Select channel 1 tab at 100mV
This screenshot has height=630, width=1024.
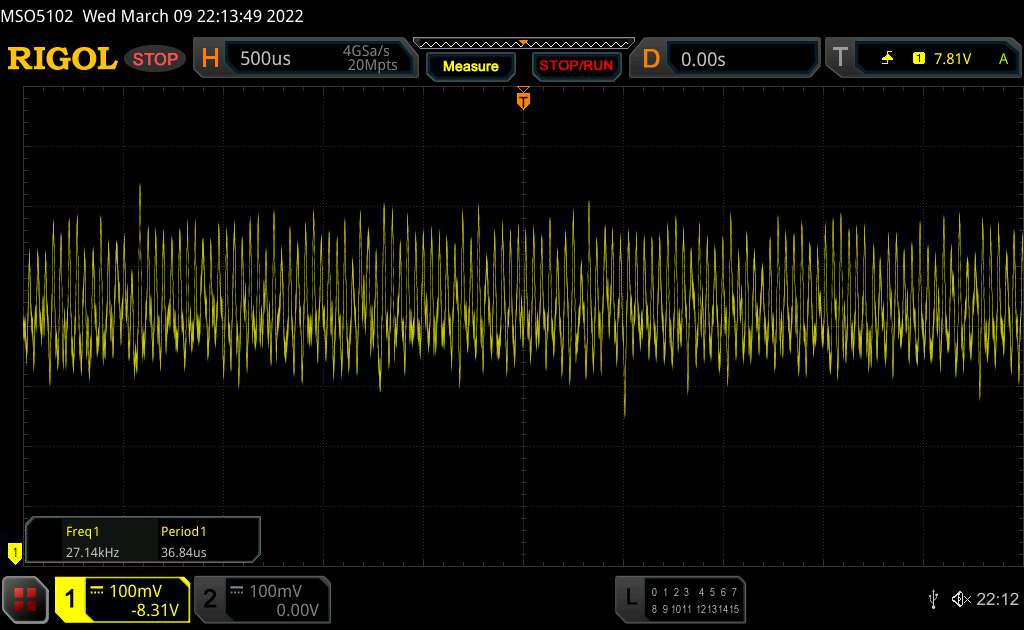click(x=123, y=599)
